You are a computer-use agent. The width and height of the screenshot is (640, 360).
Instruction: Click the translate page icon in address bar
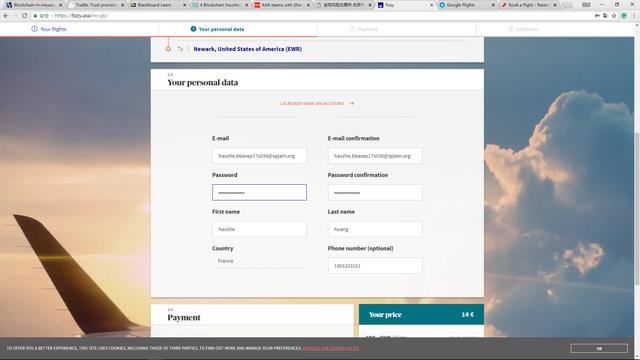tap(605, 16)
